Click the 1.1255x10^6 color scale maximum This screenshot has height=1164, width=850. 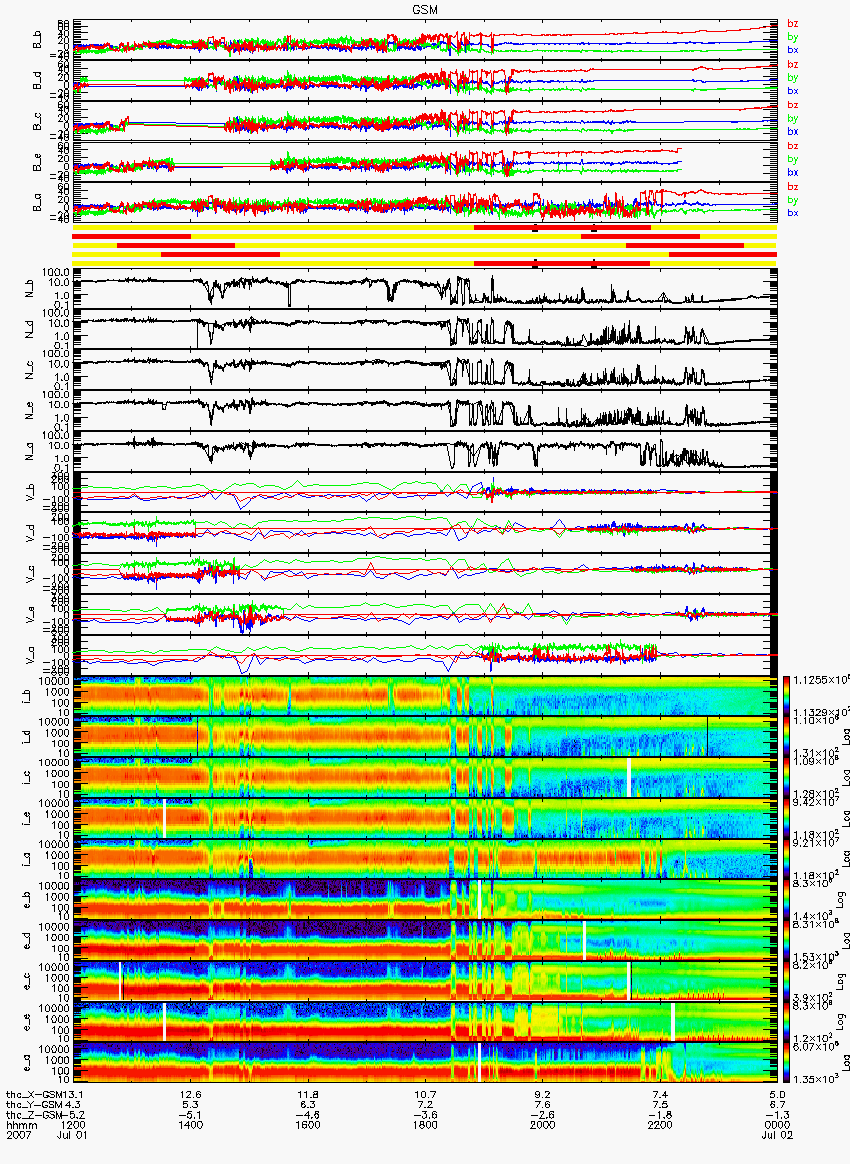(x=821, y=679)
